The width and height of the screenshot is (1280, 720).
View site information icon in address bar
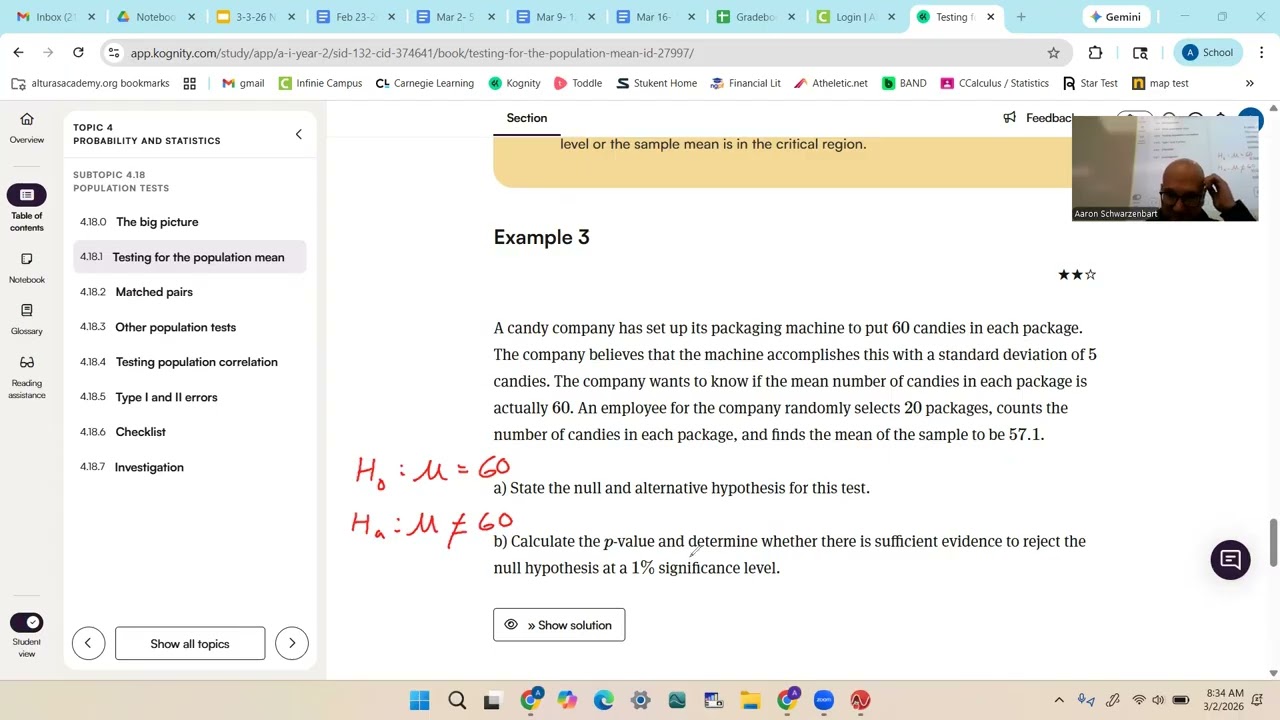point(113,53)
